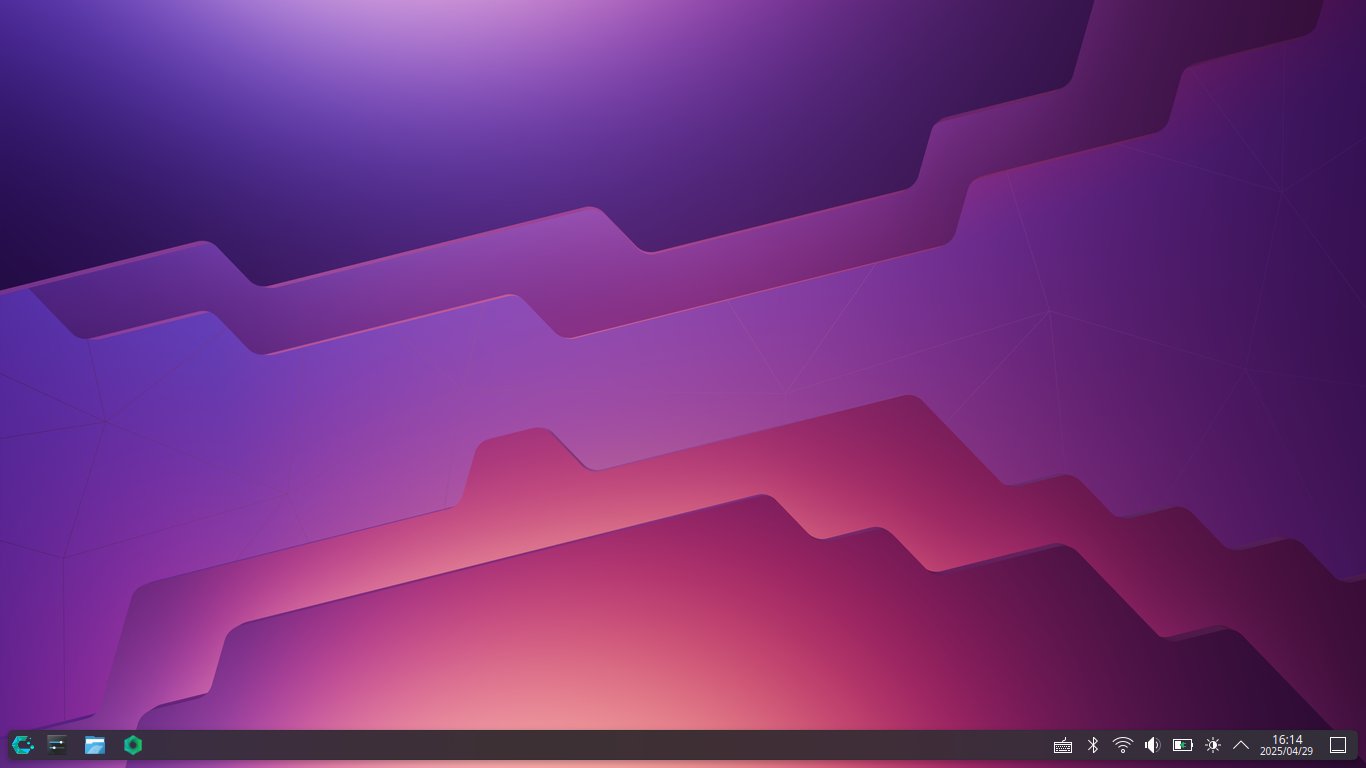Open calendar from the 2025/04/29 date
The image size is (1366, 768).
[1287, 751]
